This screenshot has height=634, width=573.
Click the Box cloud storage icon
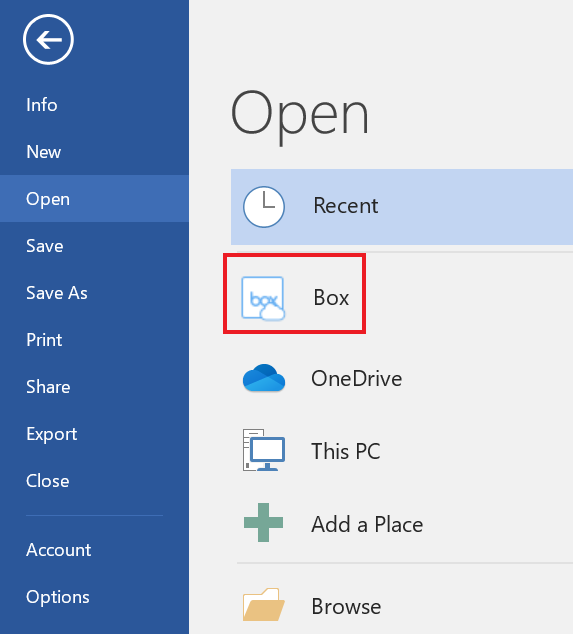(263, 298)
